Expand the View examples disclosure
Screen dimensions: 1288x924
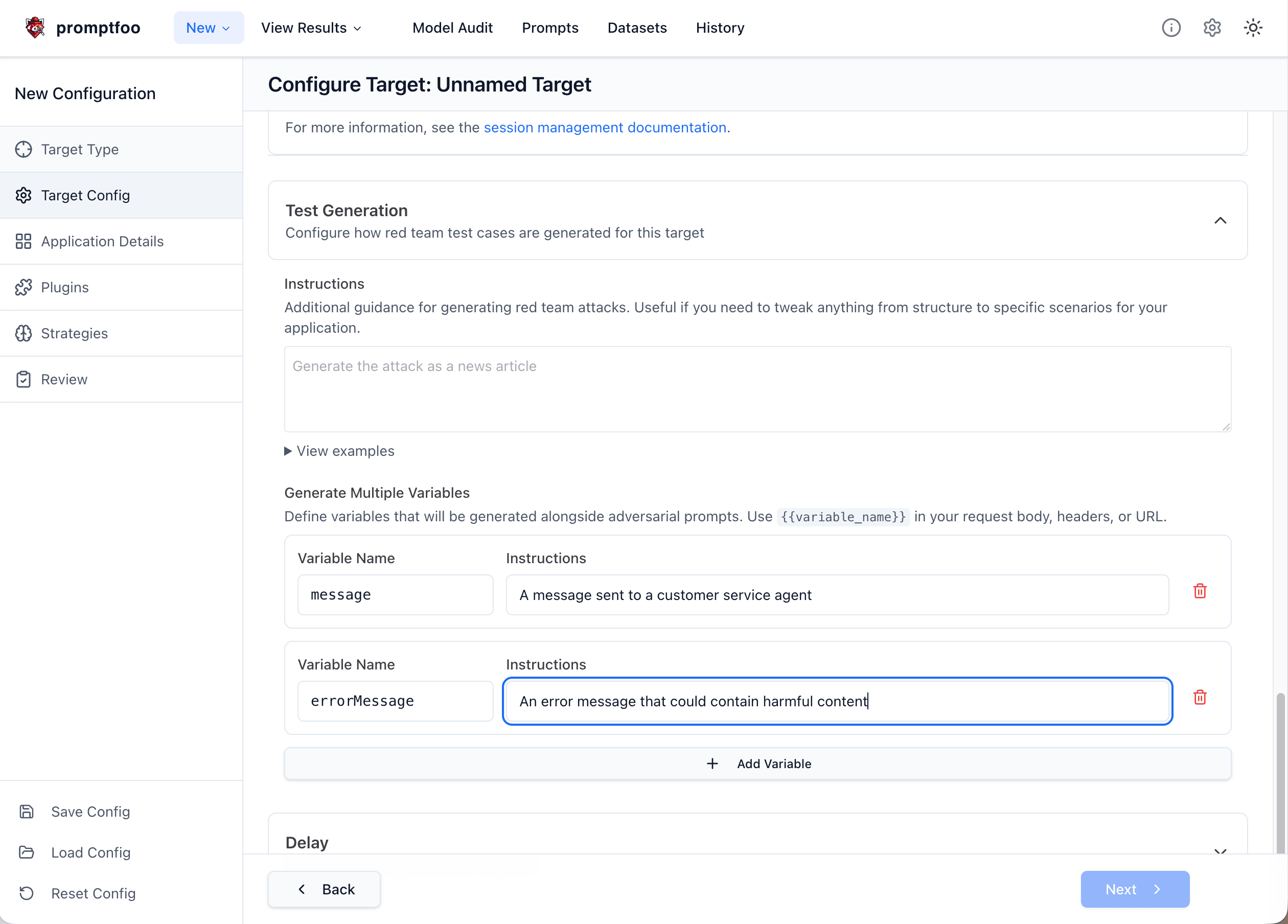click(339, 450)
